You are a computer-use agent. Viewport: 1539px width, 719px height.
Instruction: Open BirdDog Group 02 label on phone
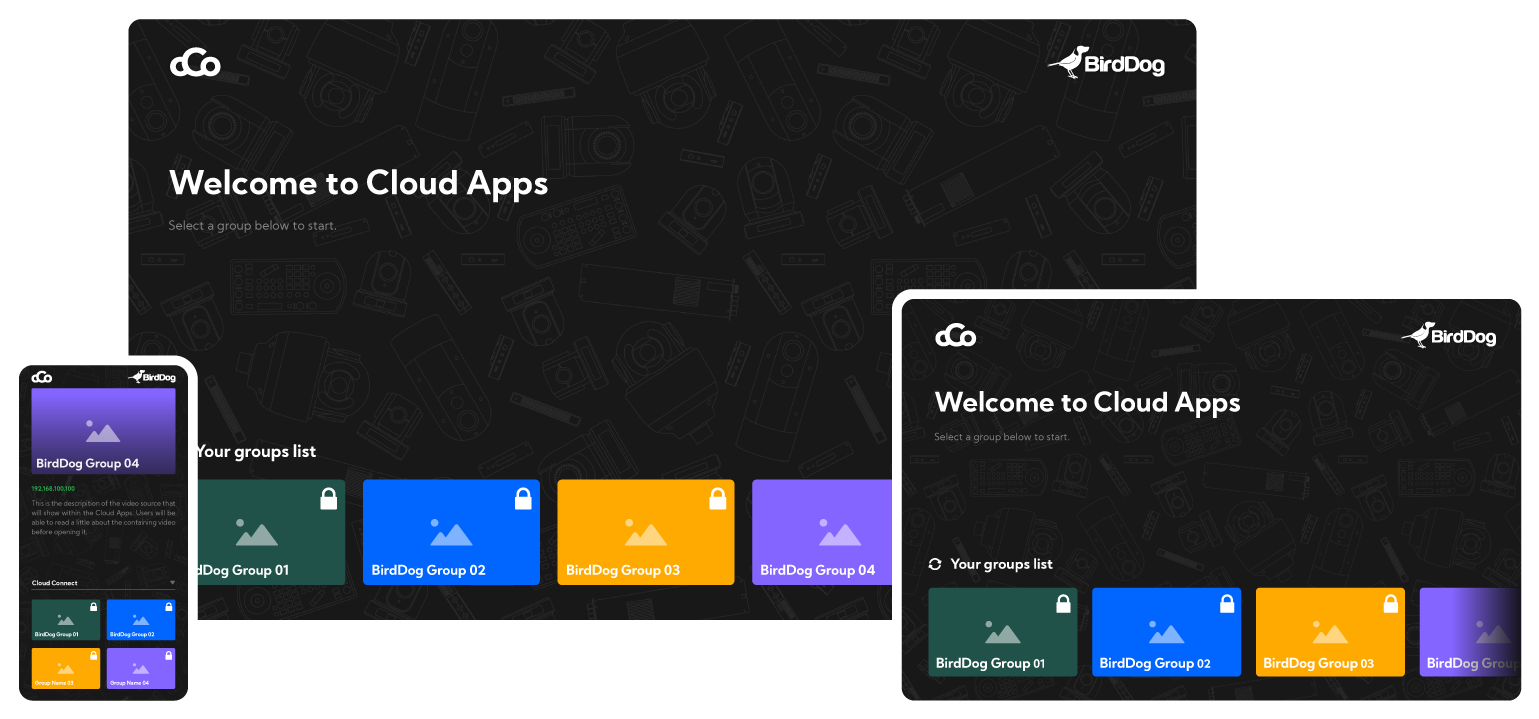(132, 634)
